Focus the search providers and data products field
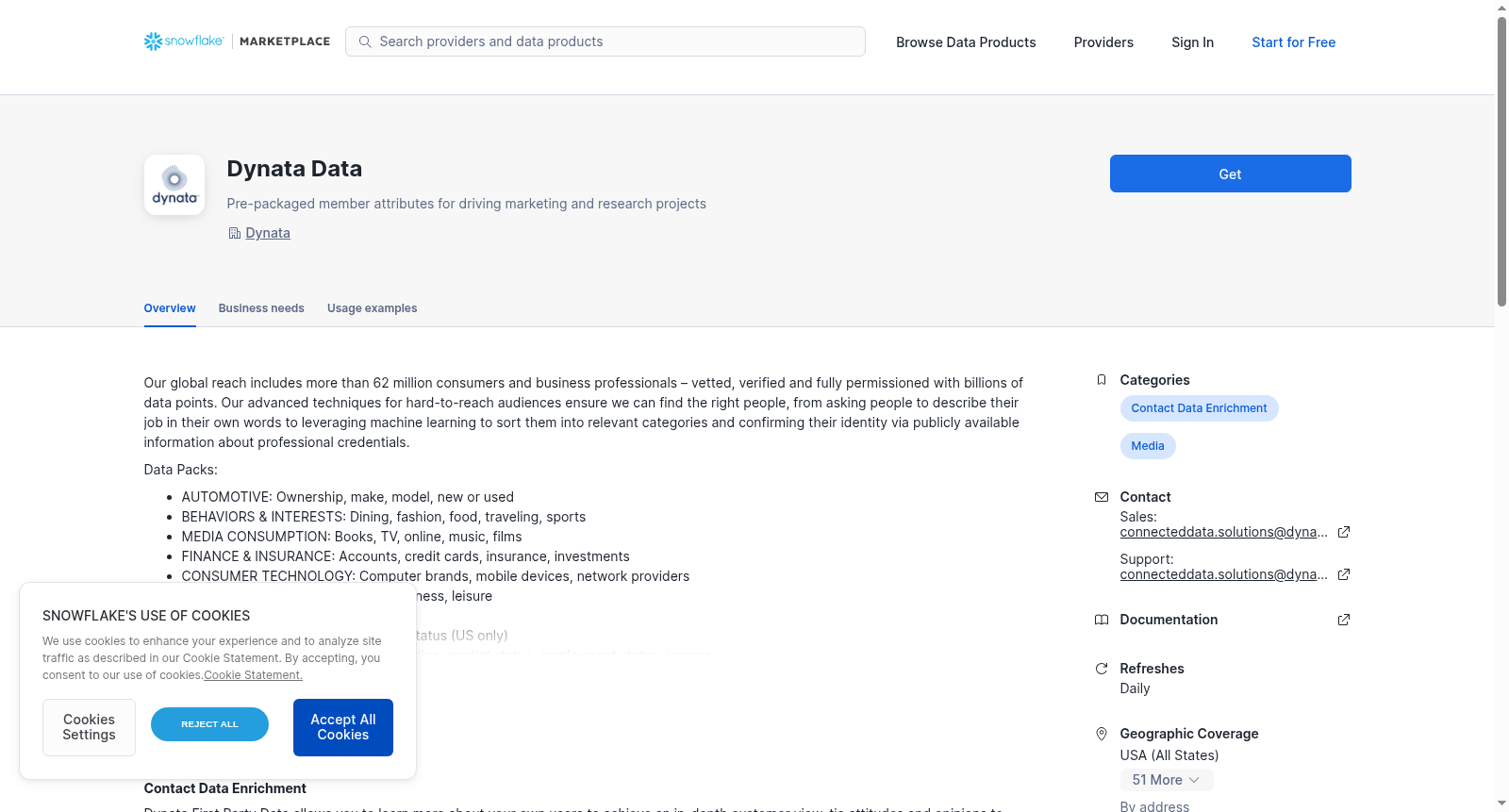The image size is (1509, 812). pos(605,41)
